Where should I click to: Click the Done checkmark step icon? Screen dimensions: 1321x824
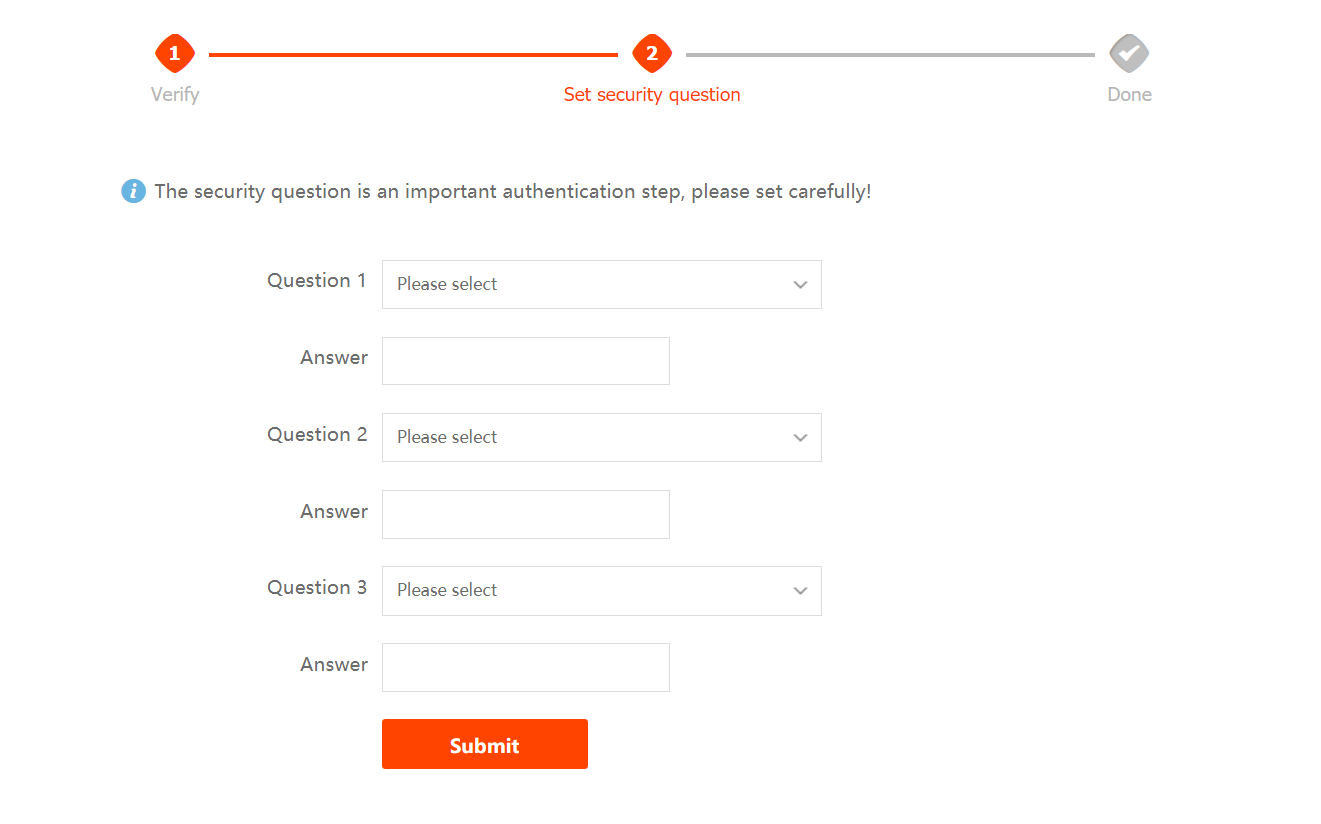click(x=1129, y=53)
